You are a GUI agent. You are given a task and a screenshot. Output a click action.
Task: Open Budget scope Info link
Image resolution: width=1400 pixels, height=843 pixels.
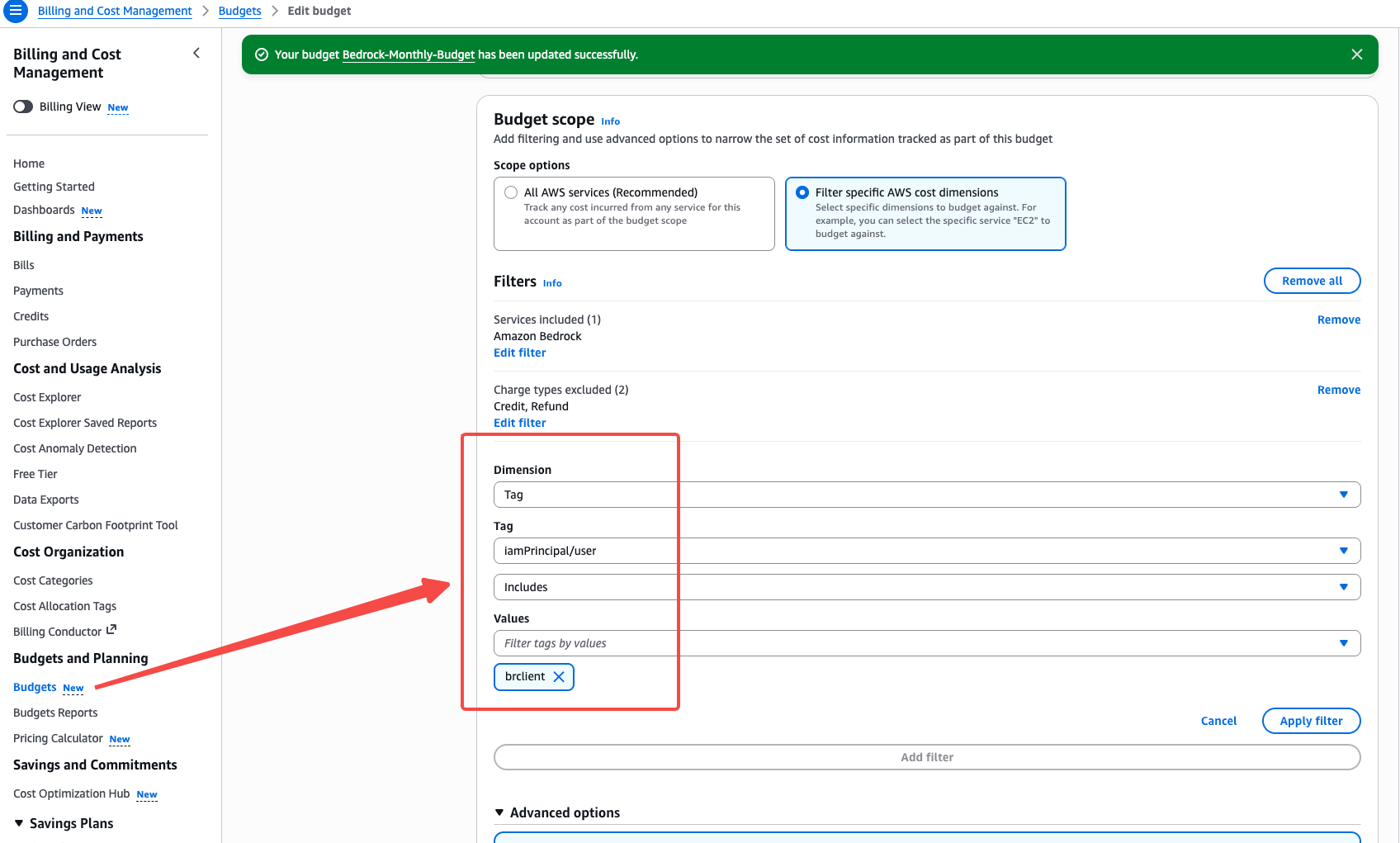(x=610, y=121)
